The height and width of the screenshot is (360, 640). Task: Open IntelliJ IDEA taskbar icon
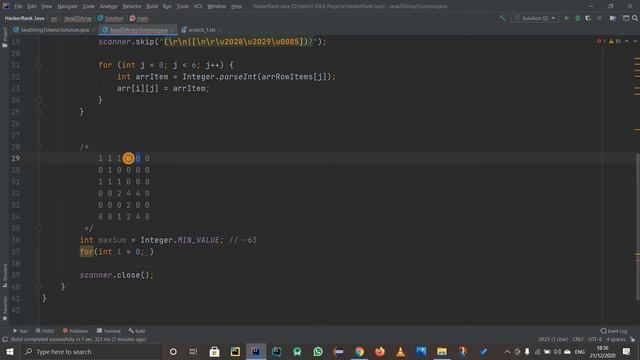pyautogui.click(x=256, y=351)
